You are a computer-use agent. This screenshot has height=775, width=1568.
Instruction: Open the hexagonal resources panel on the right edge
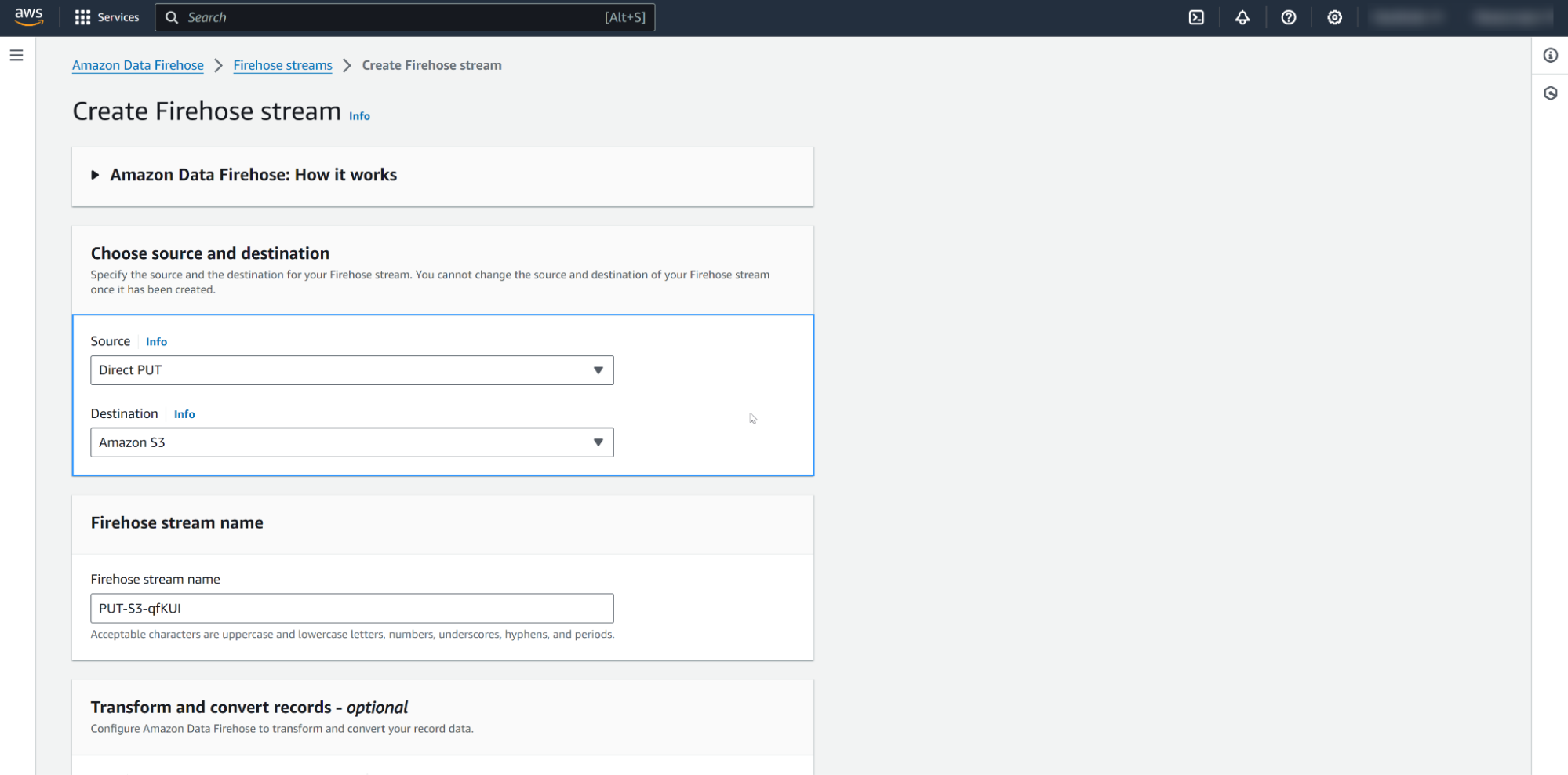point(1550,93)
